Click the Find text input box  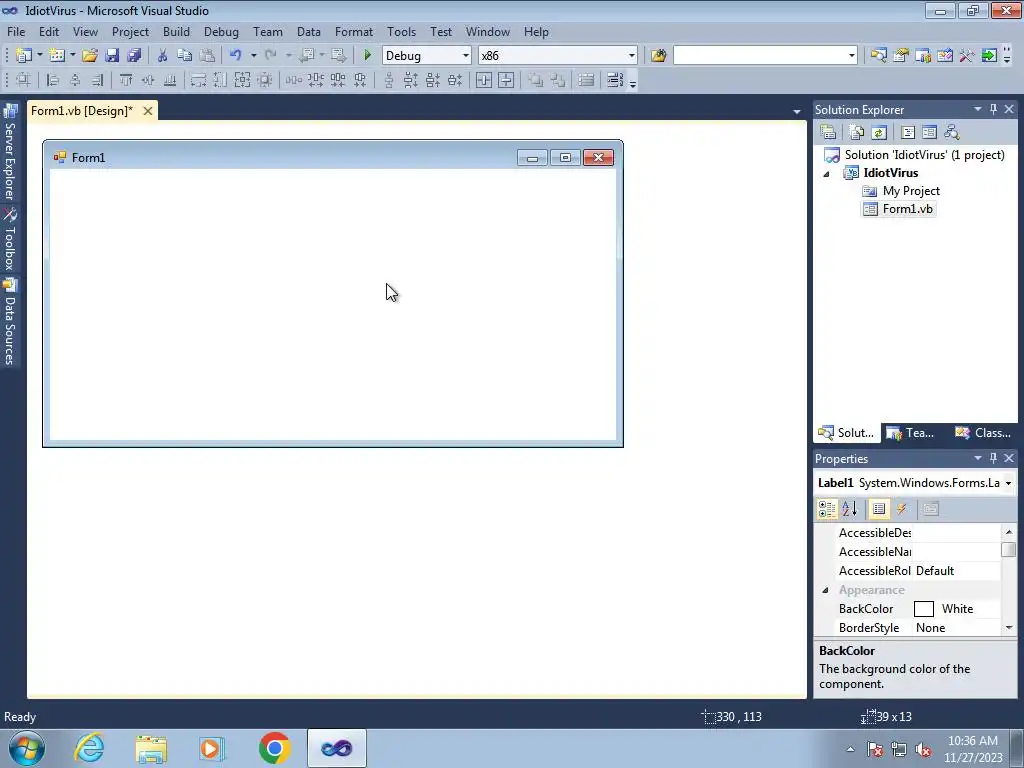760,56
